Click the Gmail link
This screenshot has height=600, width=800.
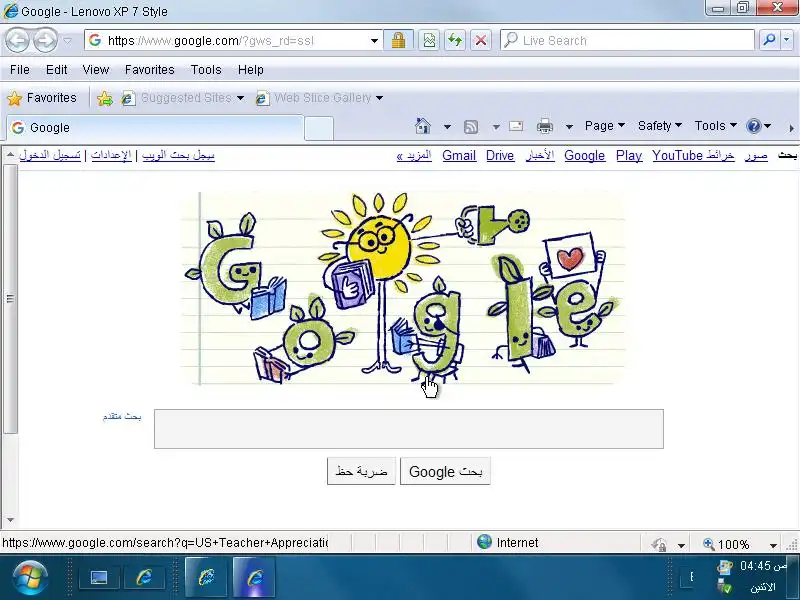pos(459,156)
